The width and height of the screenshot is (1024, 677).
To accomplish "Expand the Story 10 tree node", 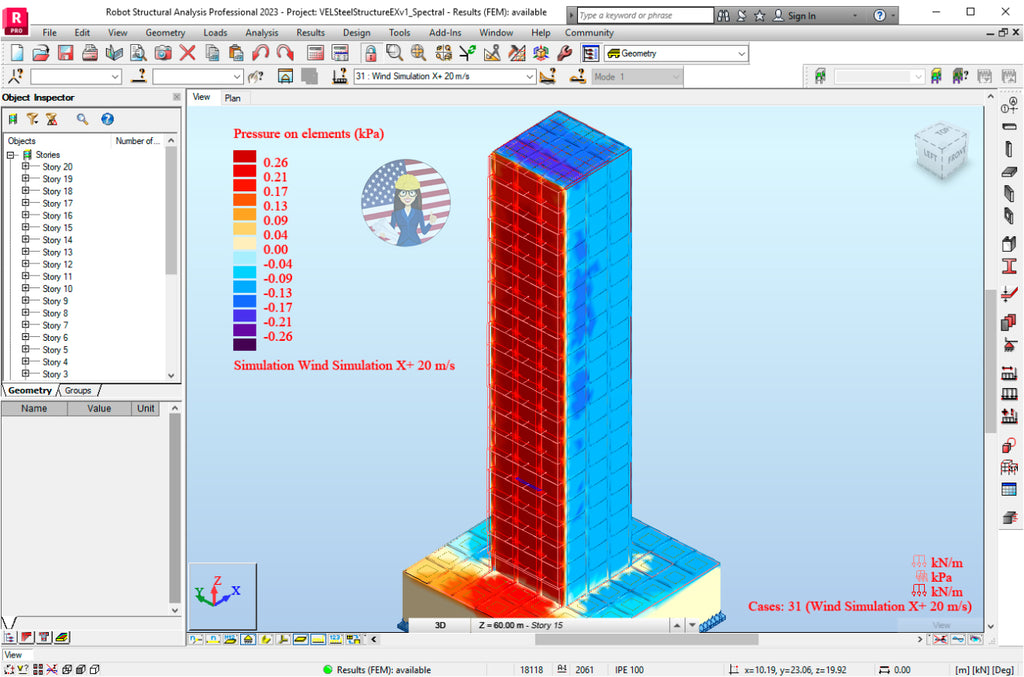I will click(25, 288).
